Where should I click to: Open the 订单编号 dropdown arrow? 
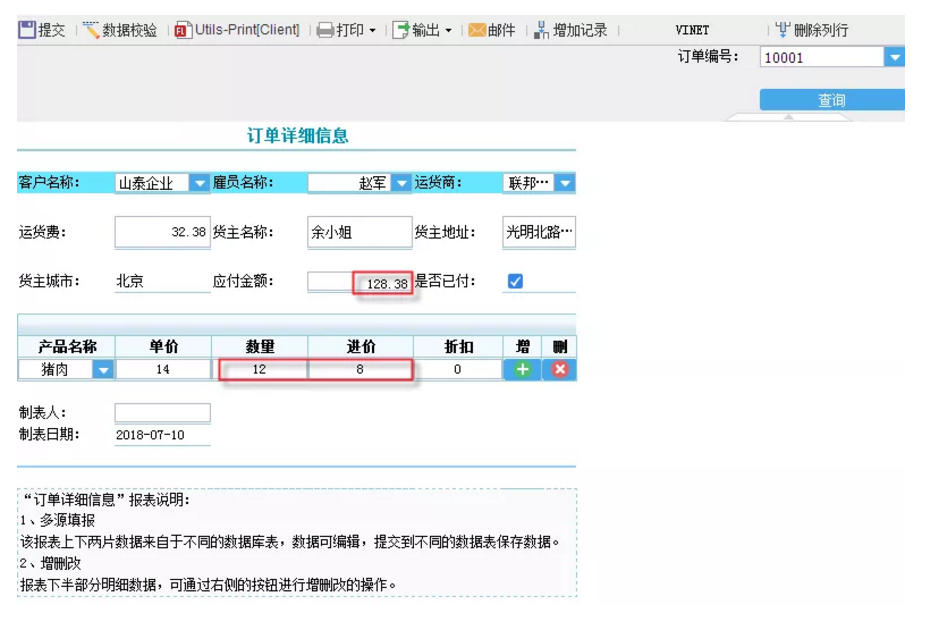[894, 57]
